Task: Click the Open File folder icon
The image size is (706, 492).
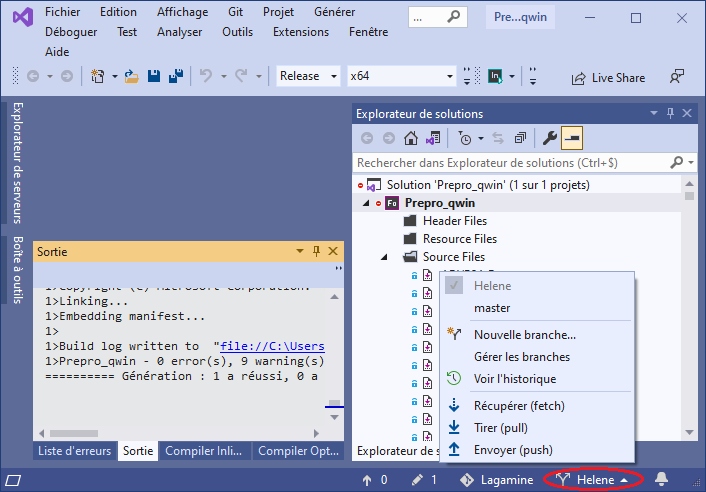Action: click(132, 76)
